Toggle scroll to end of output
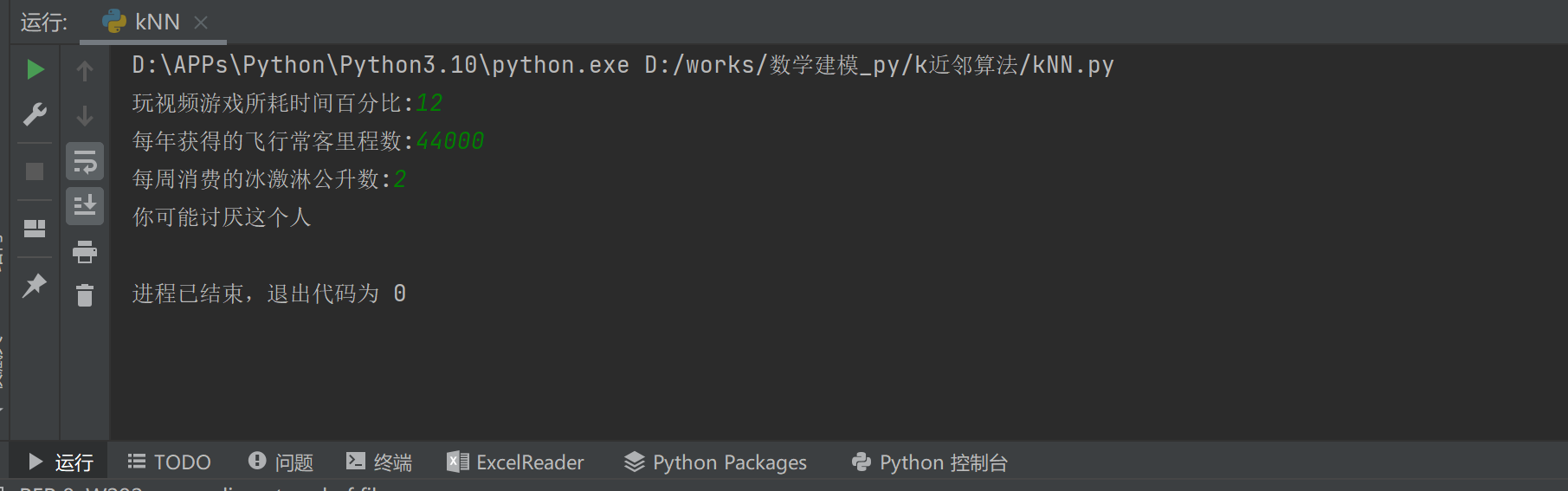 click(85, 206)
